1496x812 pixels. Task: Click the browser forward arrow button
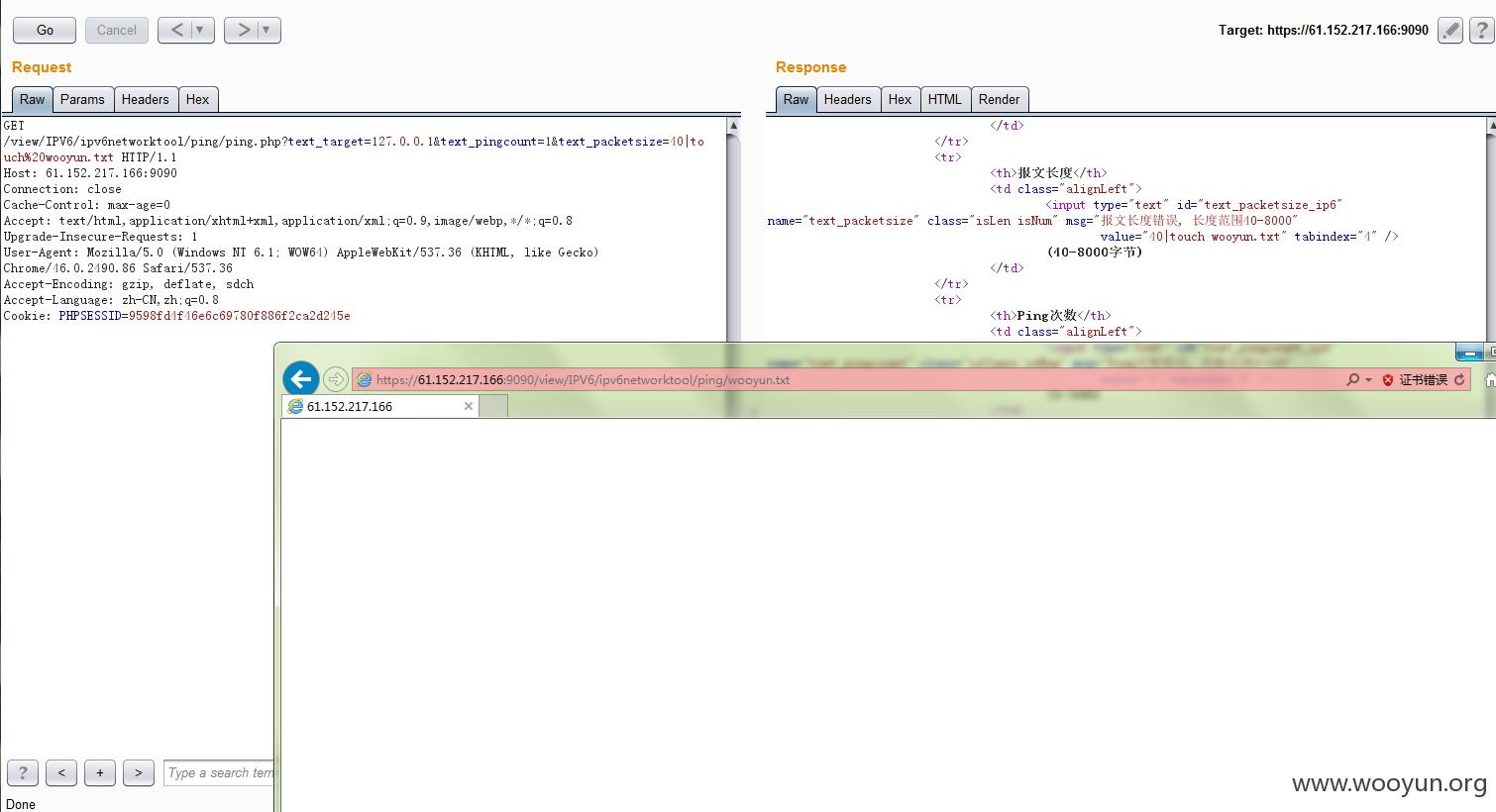tap(336, 379)
